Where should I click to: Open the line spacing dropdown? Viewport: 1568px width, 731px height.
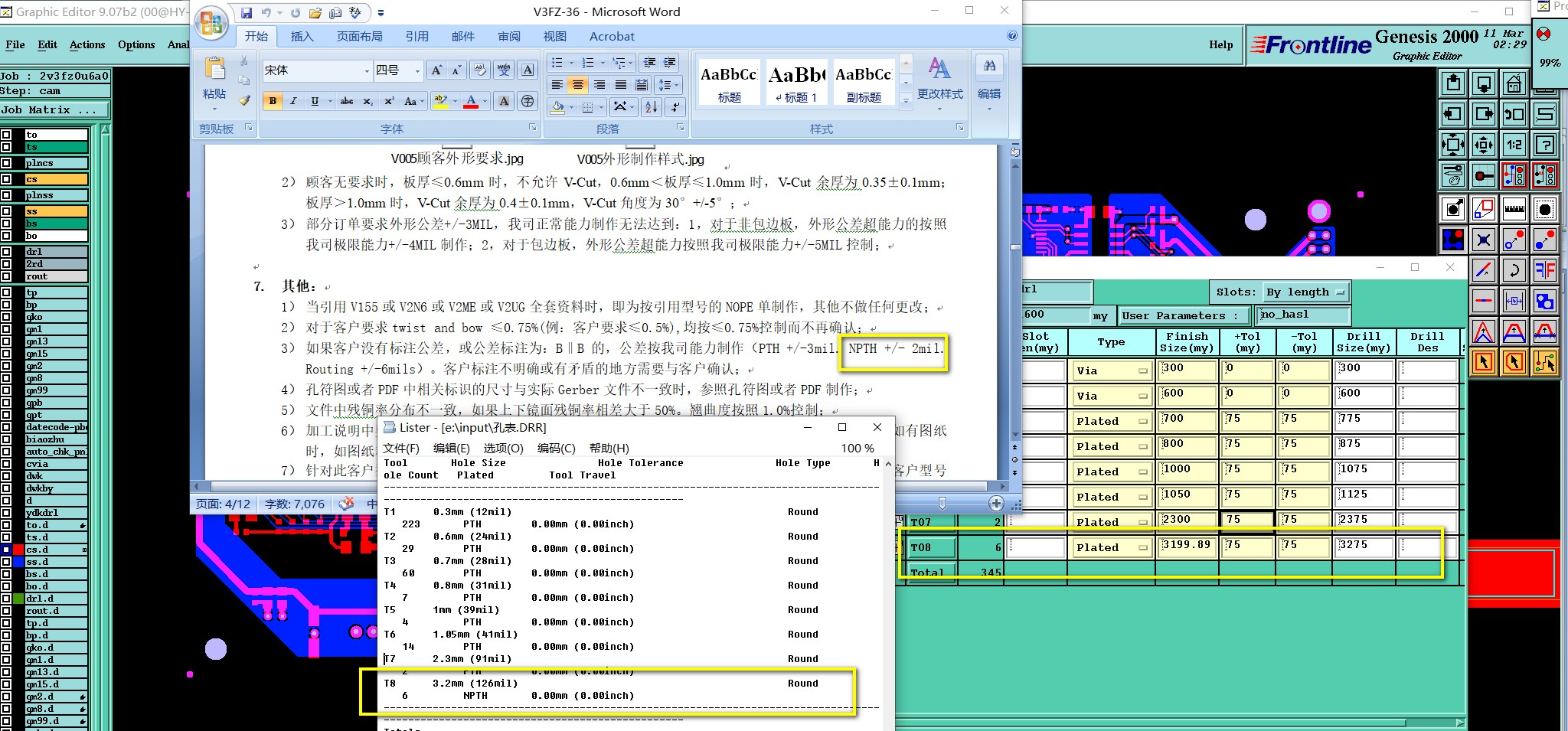tap(667, 85)
